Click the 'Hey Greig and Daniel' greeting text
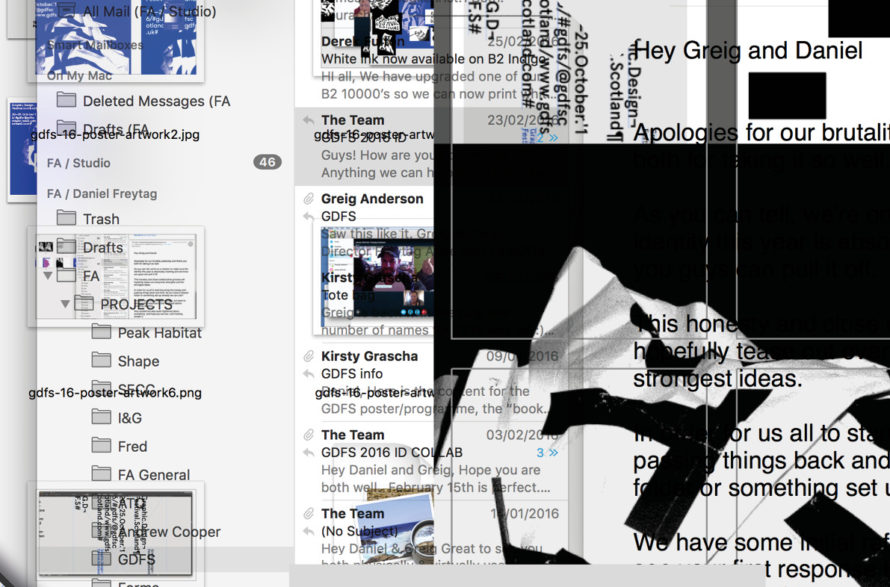The image size is (890, 587). coord(748,51)
